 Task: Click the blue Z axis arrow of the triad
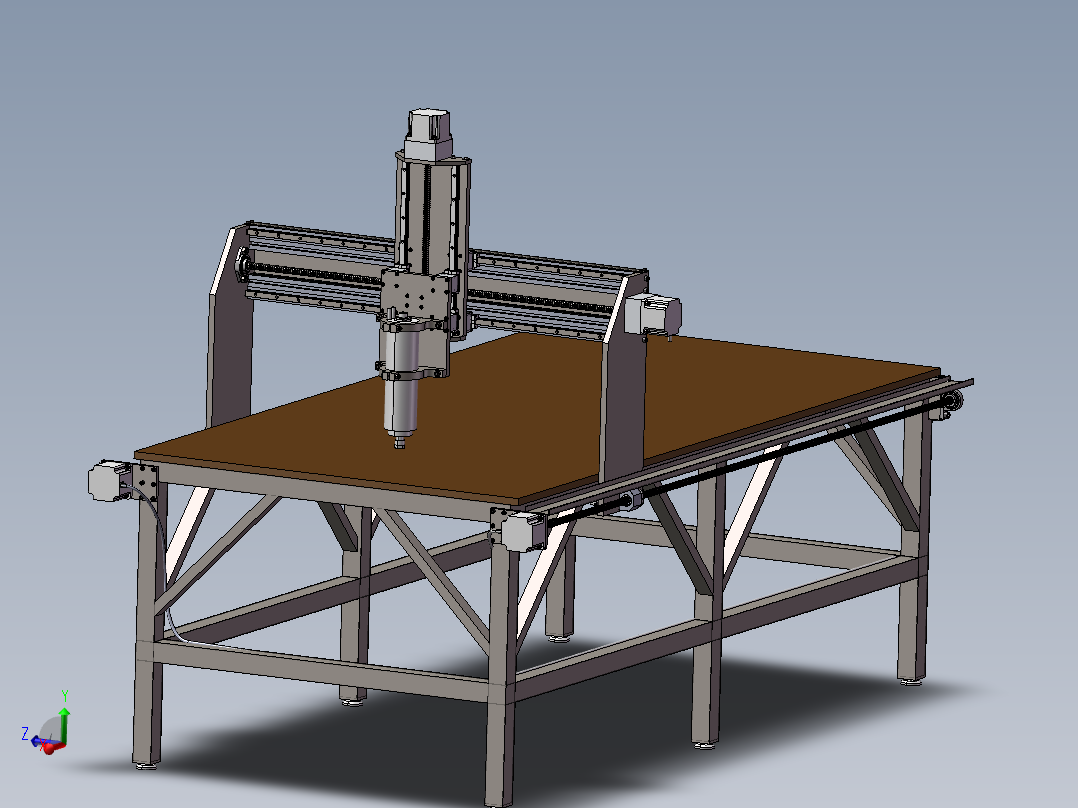[x=38, y=742]
